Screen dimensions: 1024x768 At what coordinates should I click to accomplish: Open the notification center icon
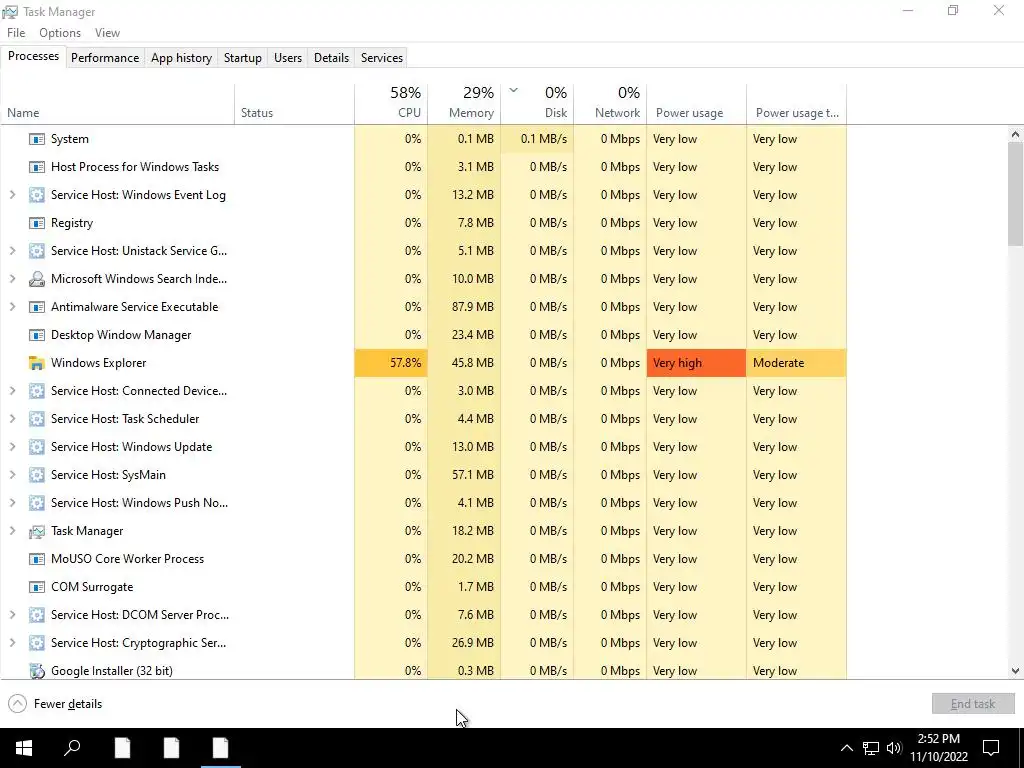click(x=991, y=748)
